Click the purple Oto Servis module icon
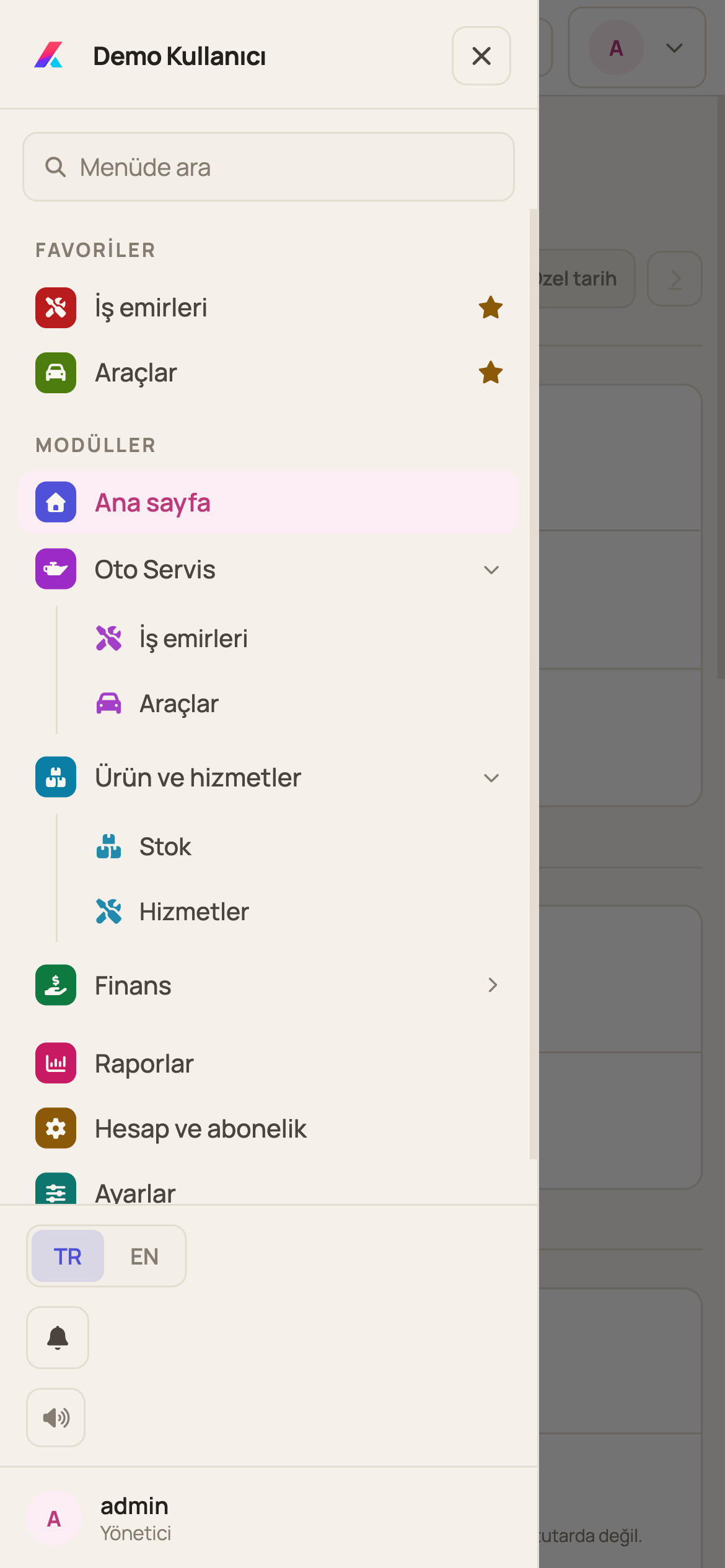This screenshot has width=725, height=1568. 56,569
